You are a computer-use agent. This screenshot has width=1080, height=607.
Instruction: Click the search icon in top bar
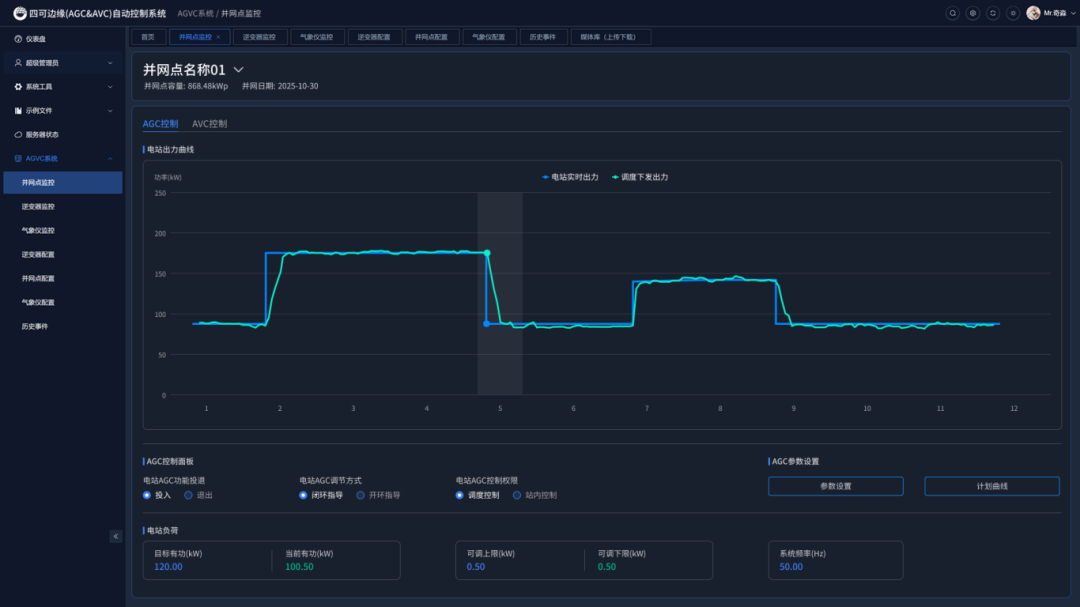pos(952,13)
